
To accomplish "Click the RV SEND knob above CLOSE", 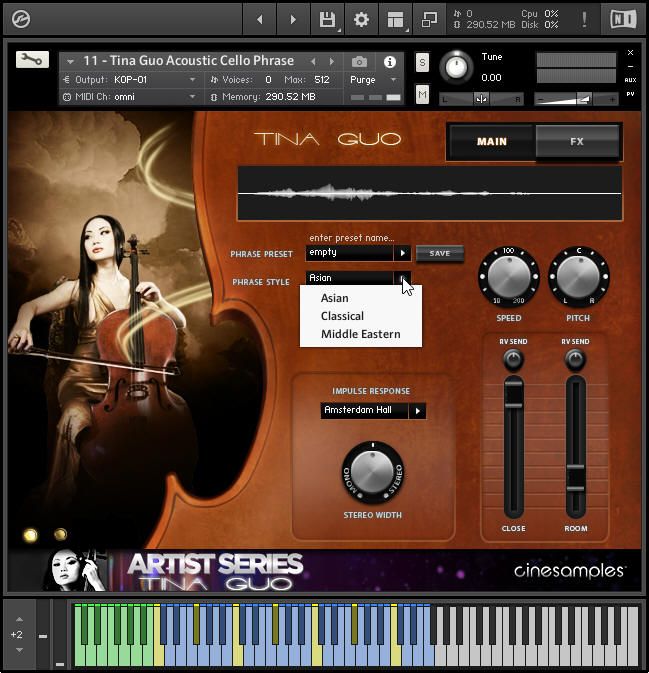I will point(513,359).
